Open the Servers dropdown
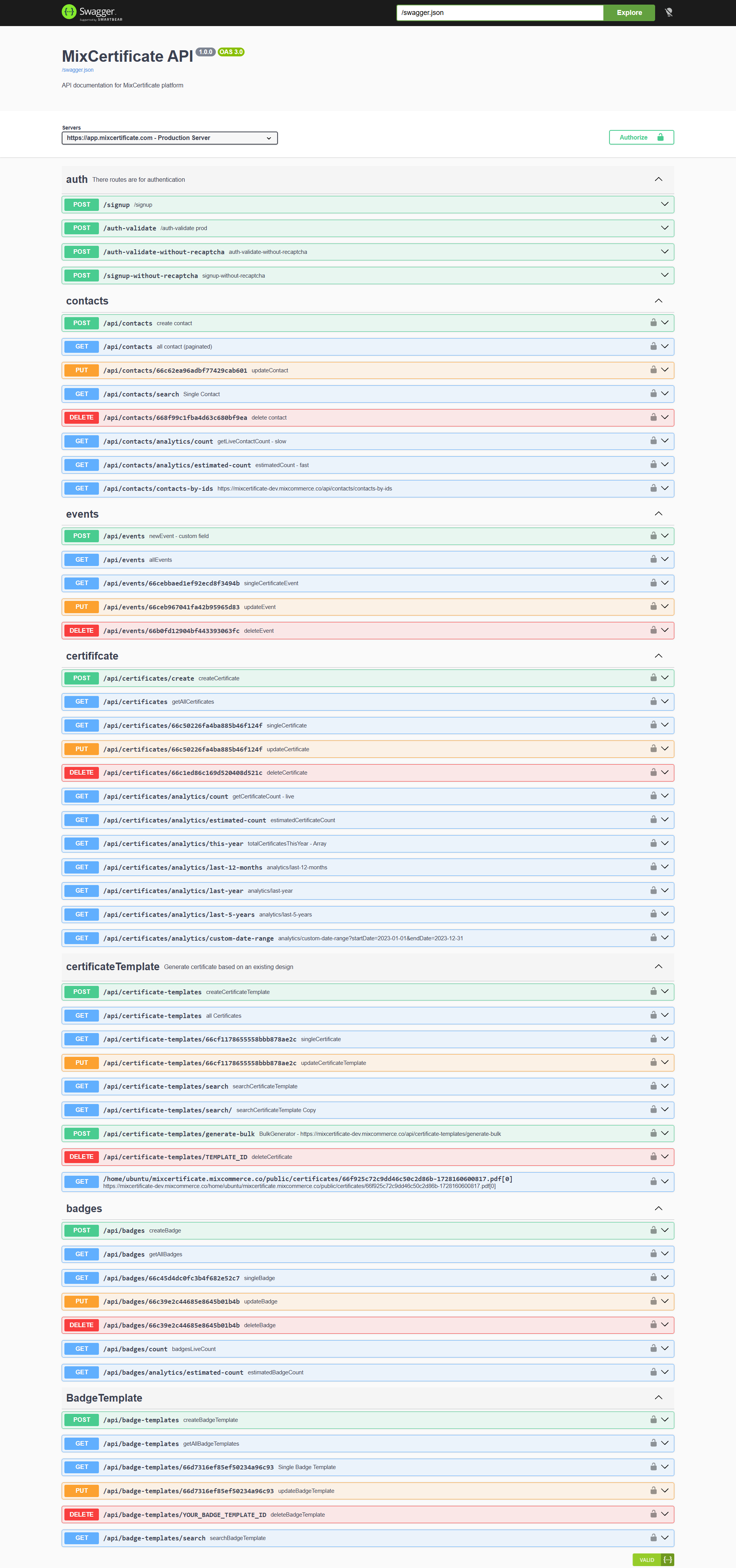The image size is (736, 1568). (x=170, y=138)
